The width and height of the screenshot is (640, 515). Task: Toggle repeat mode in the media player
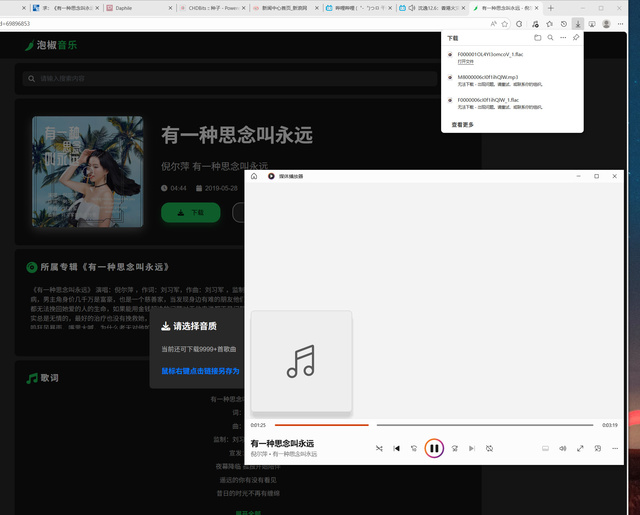coord(489,449)
